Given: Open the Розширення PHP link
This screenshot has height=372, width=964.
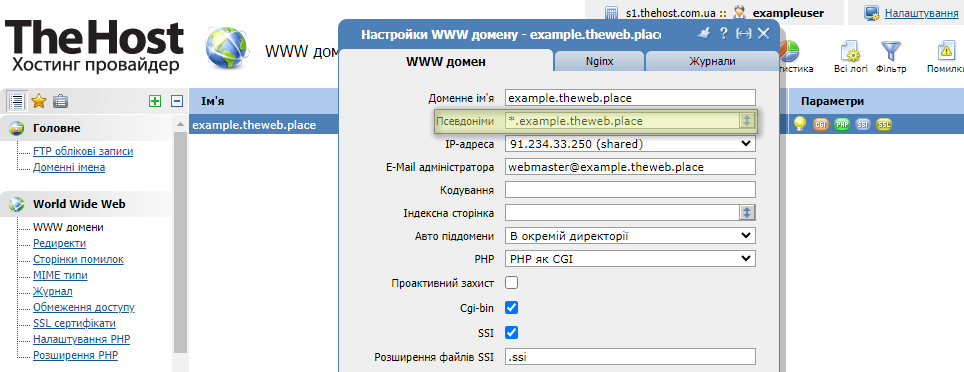Looking at the screenshot, I should [x=76, y=355].
